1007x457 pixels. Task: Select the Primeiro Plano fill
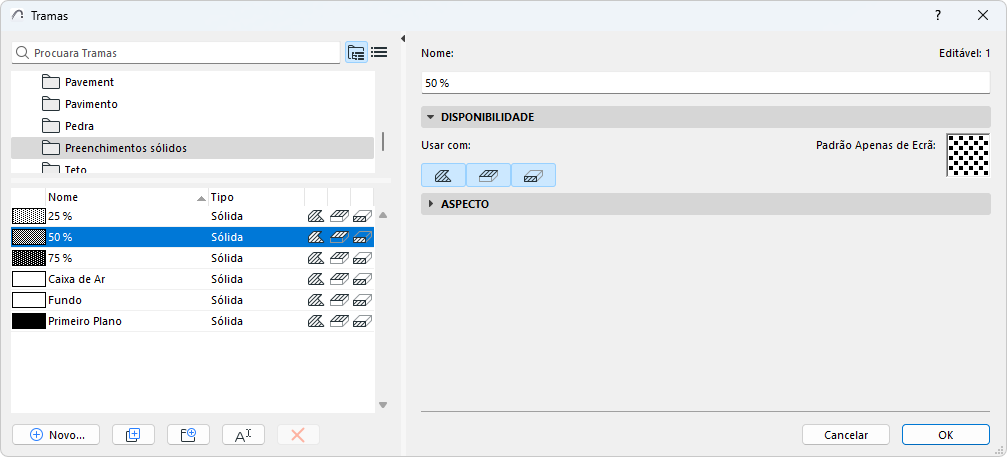tap(193, 321)
